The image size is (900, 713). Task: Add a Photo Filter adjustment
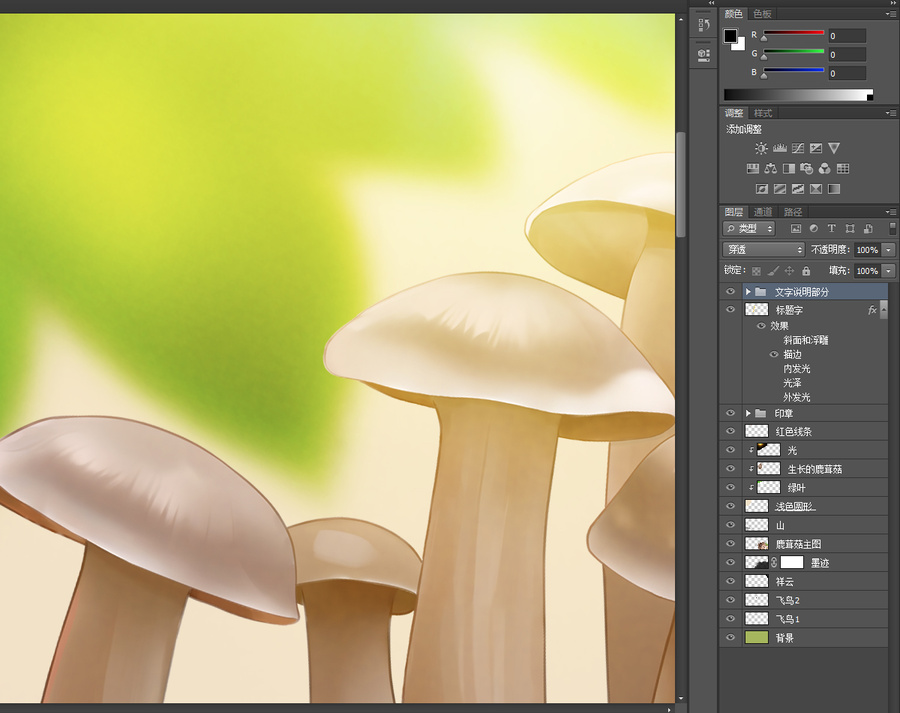coord(806,169)
